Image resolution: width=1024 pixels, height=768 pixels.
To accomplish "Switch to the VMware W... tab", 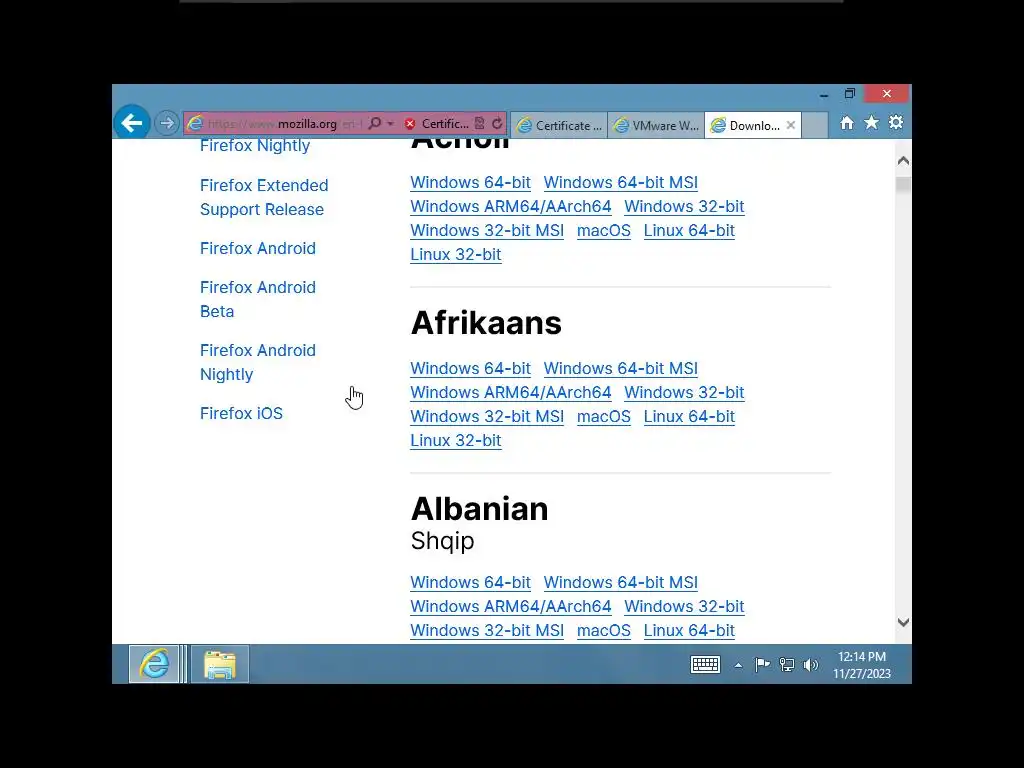I will 656,125.
